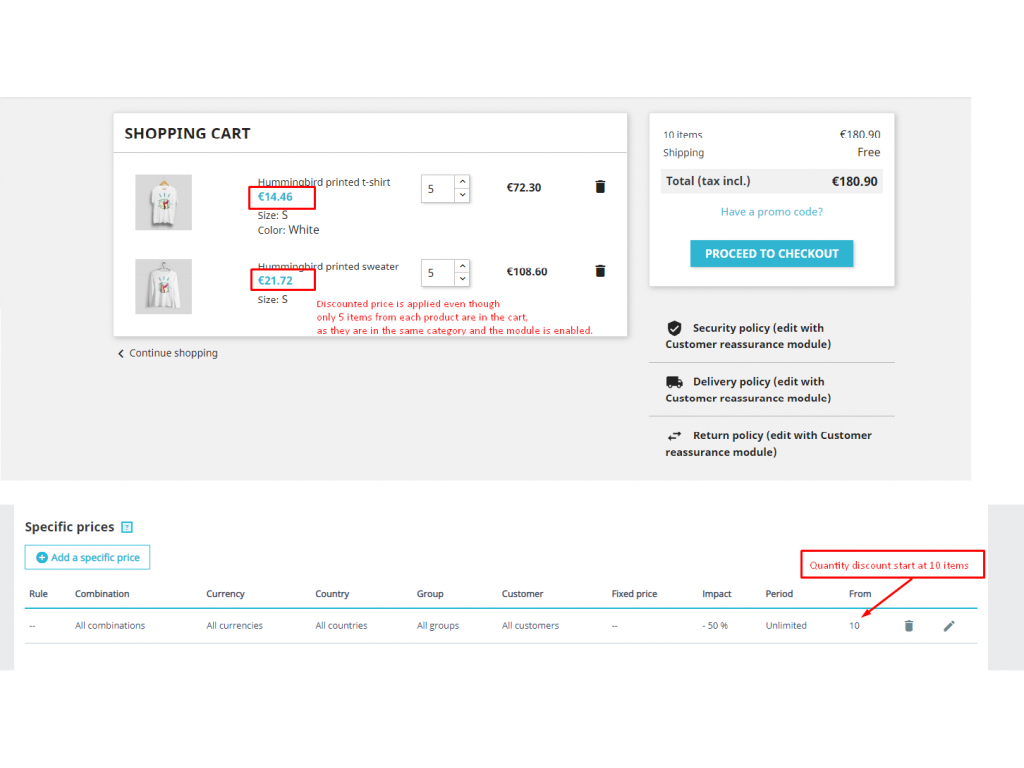
Task: Click the help icon beside Specific prices
Action: (127, 527)
